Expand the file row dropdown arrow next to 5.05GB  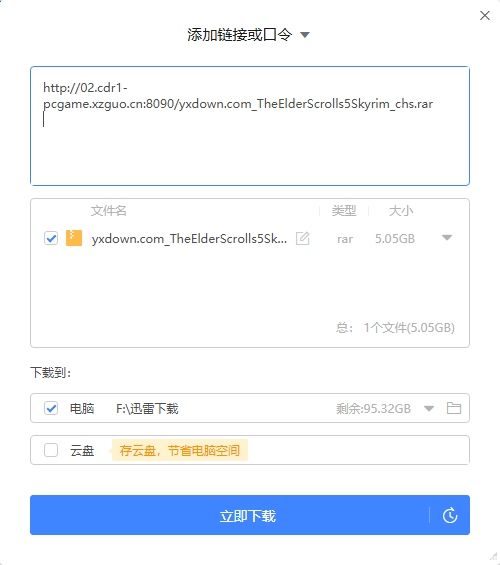pos(447,238)
